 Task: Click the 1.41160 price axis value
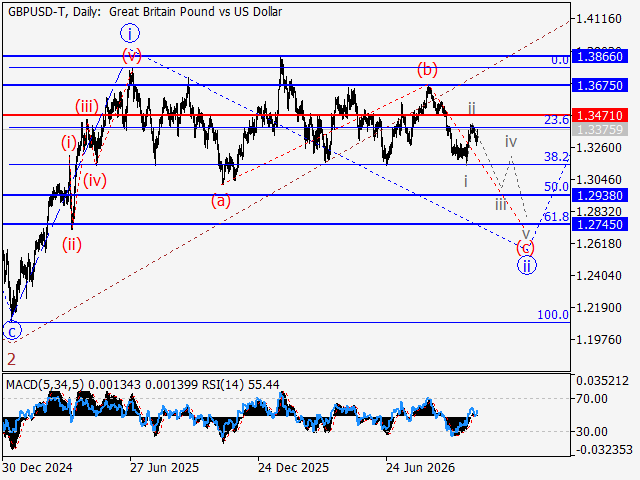(599, 19)
